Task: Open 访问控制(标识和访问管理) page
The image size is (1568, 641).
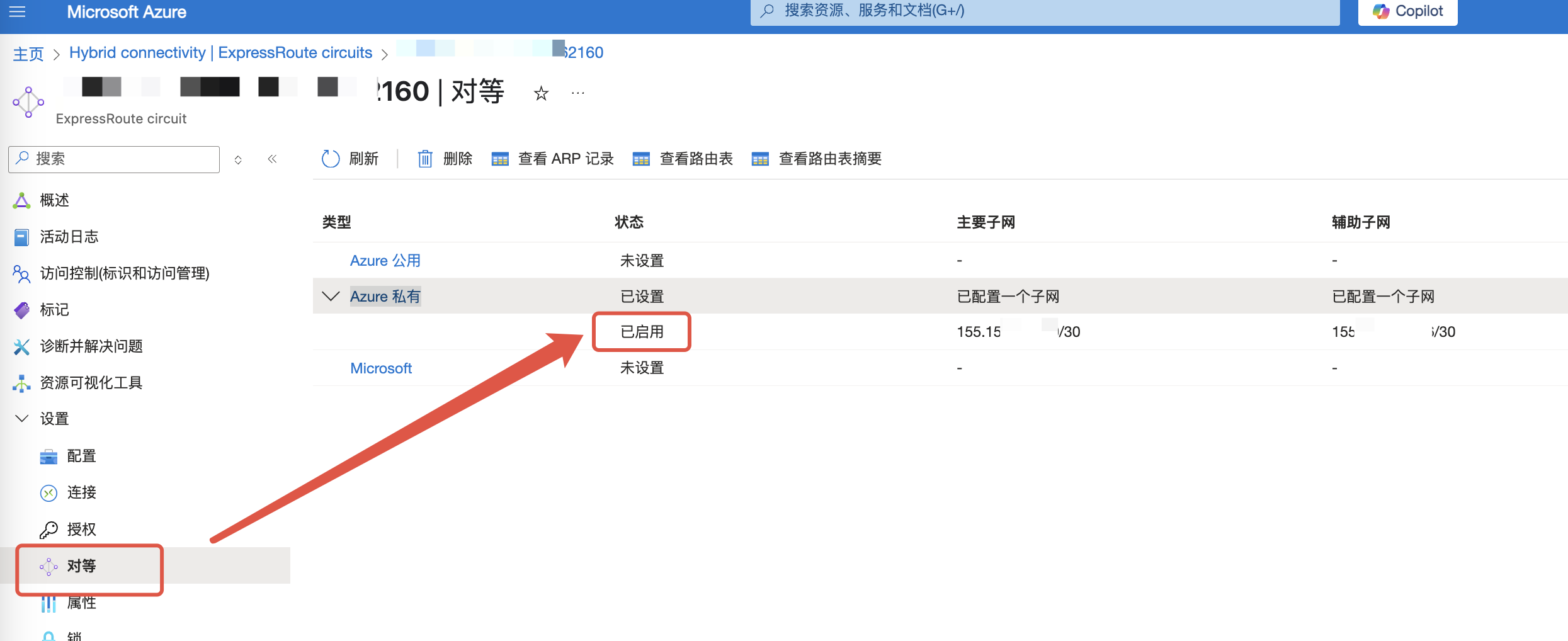Action: 125,273
